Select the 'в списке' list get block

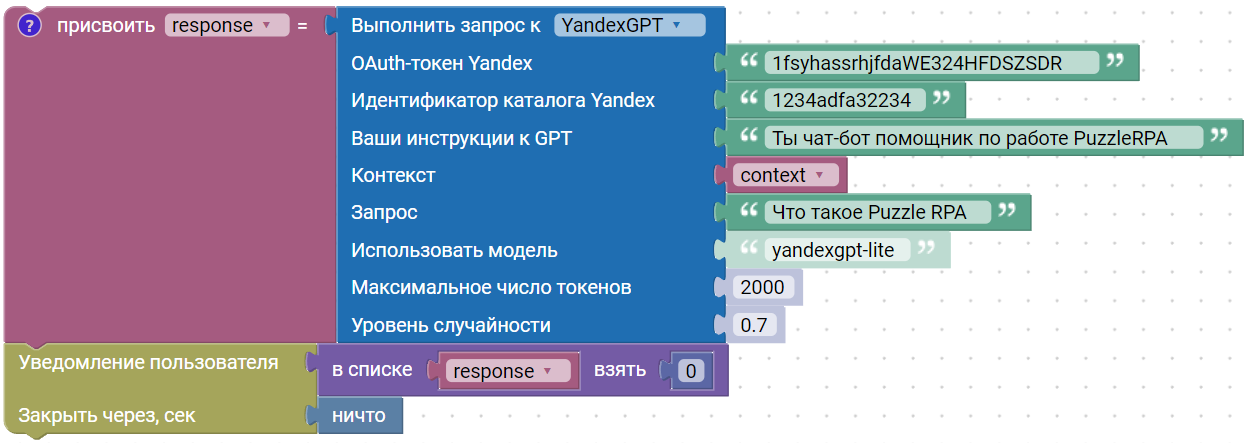point(371,370)
